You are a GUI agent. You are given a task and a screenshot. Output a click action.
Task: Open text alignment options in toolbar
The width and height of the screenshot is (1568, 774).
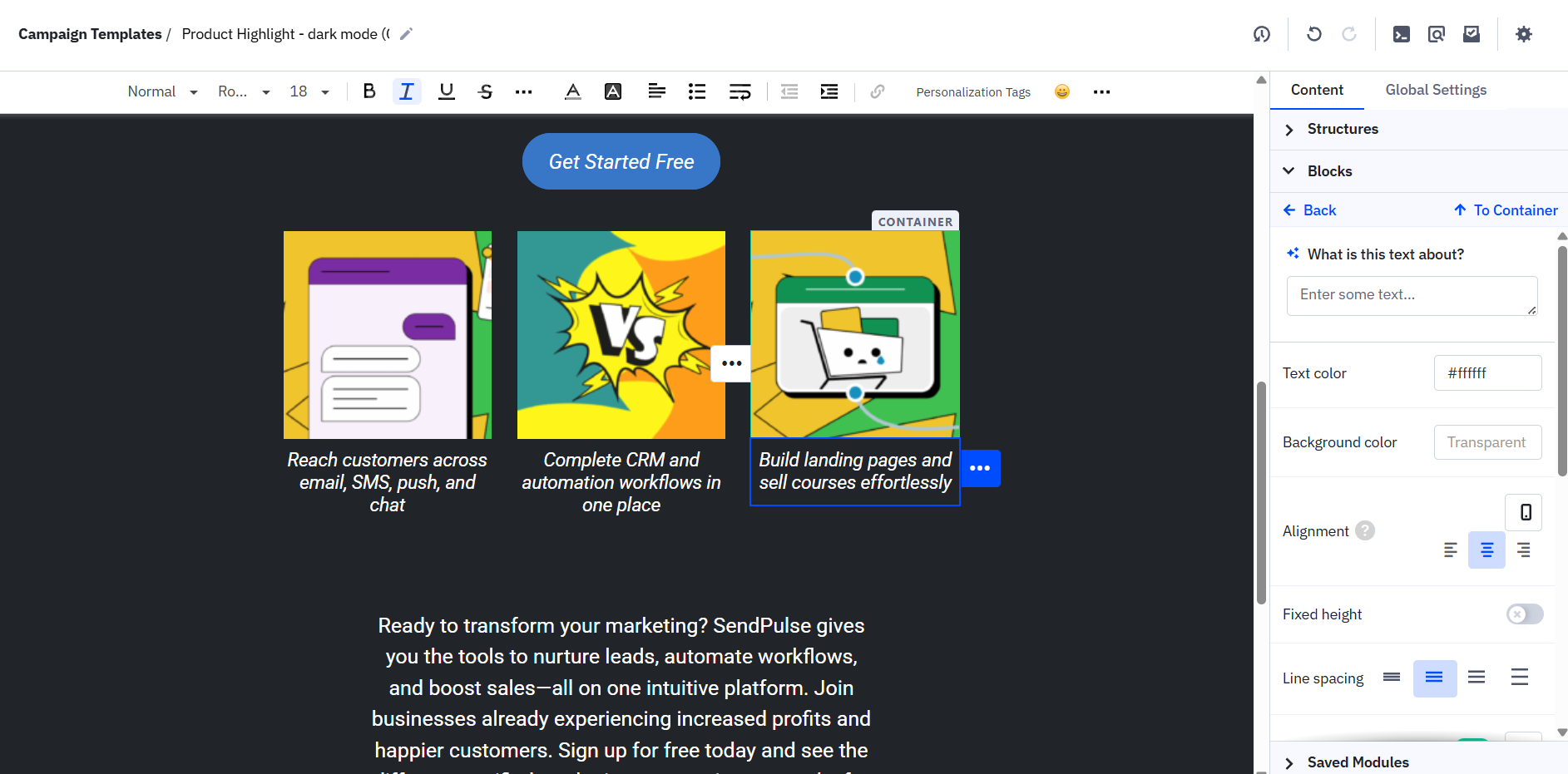[x=657, y=91]
